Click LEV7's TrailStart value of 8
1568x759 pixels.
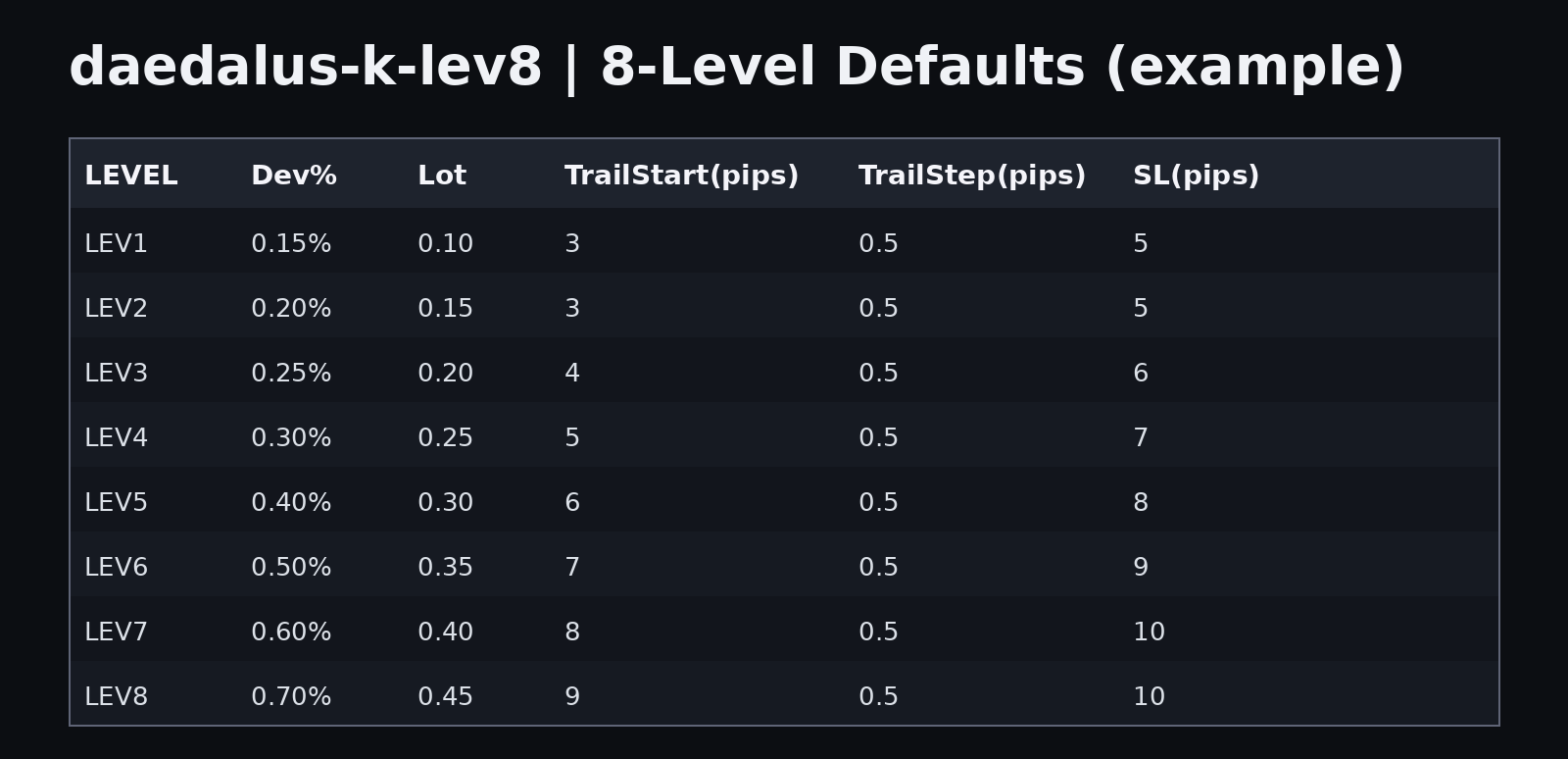(x=572, y=632)
